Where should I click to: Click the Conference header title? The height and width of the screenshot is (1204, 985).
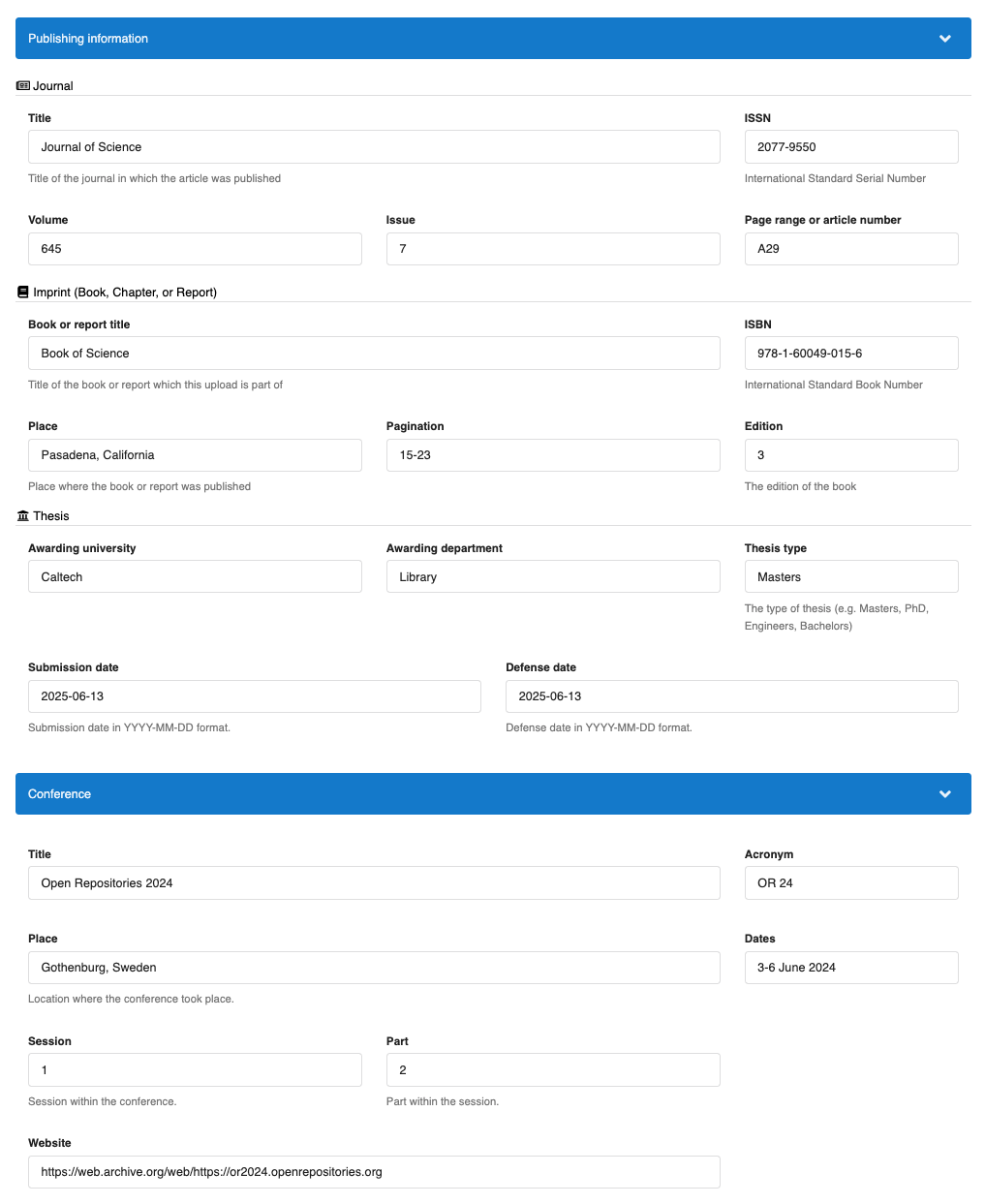59,794
